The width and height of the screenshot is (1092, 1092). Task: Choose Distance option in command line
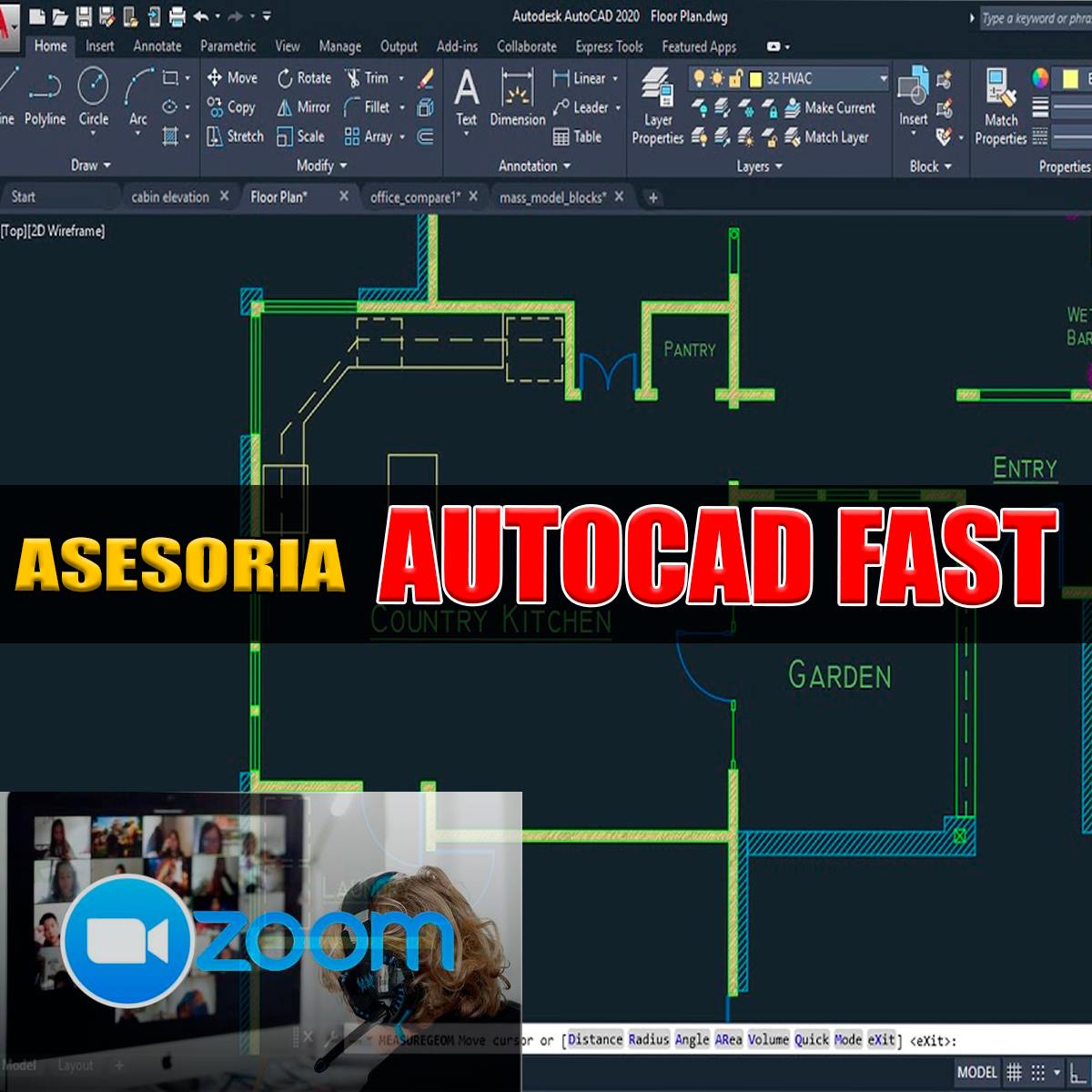point(595,1039)
